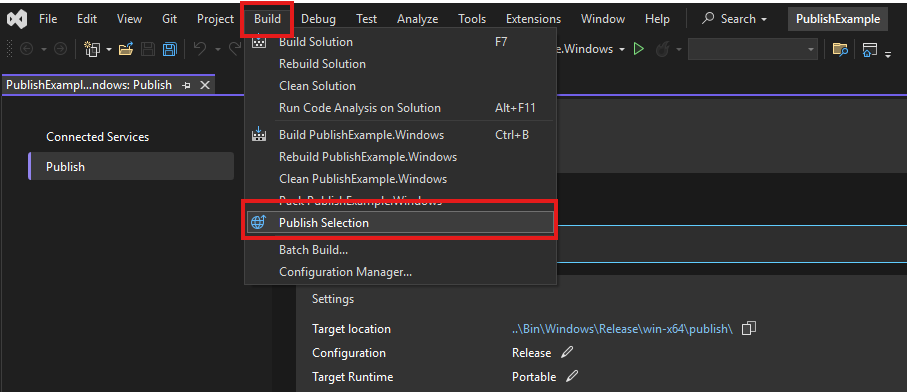907x392 pixels.
Task: Select Run Code Analysis on Solution
Action: click(400, 108)
